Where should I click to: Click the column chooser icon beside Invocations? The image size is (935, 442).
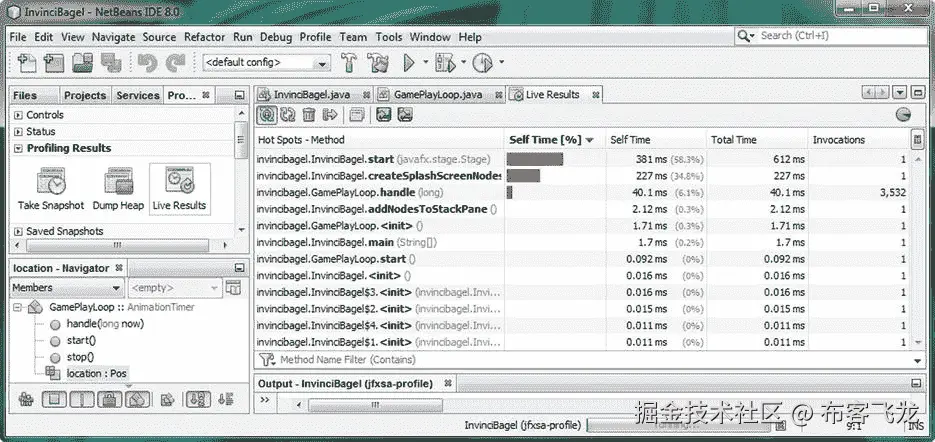[917, 140]
